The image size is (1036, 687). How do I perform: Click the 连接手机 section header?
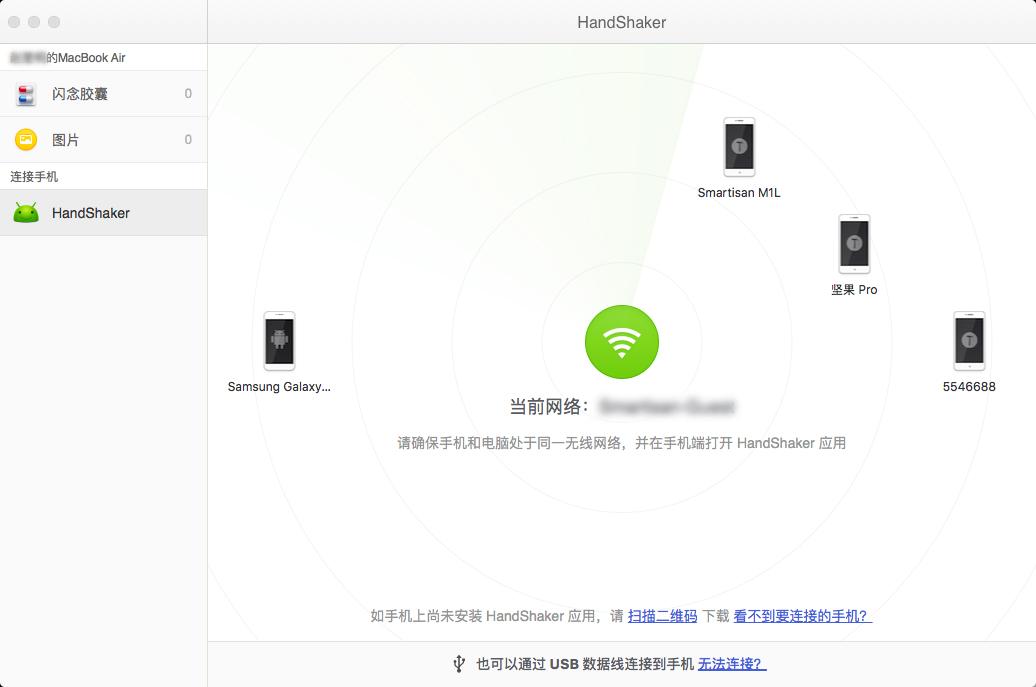(34, 176)
